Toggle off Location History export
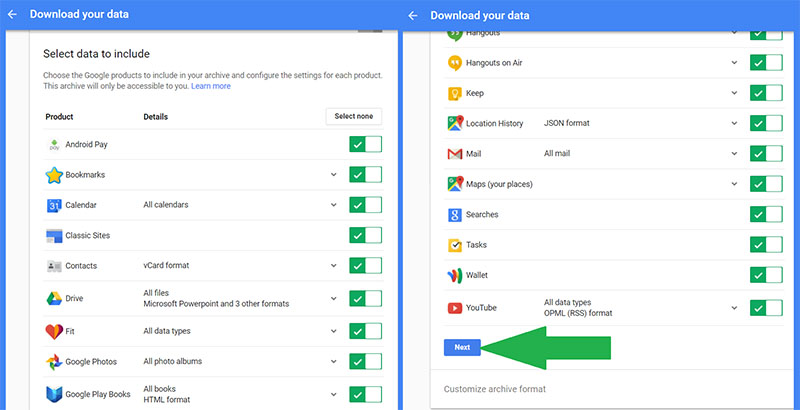Viewport: 800px width, 410px height. click(x=766, y=123)
